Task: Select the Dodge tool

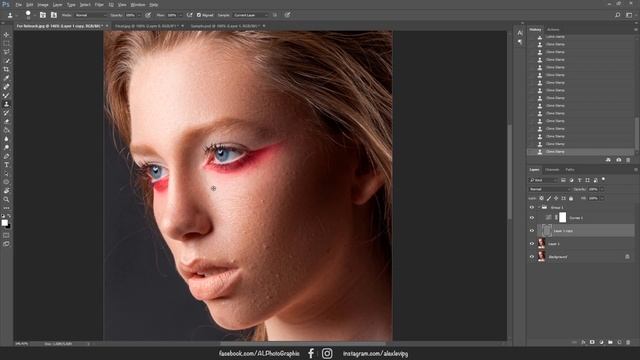Action: [x=6, y=147]
